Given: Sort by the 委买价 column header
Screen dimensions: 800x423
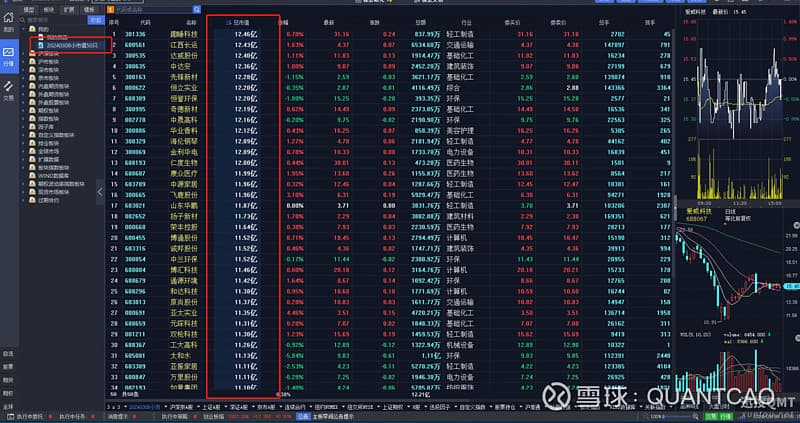Looking at the screenshot, I should [512, 23].
